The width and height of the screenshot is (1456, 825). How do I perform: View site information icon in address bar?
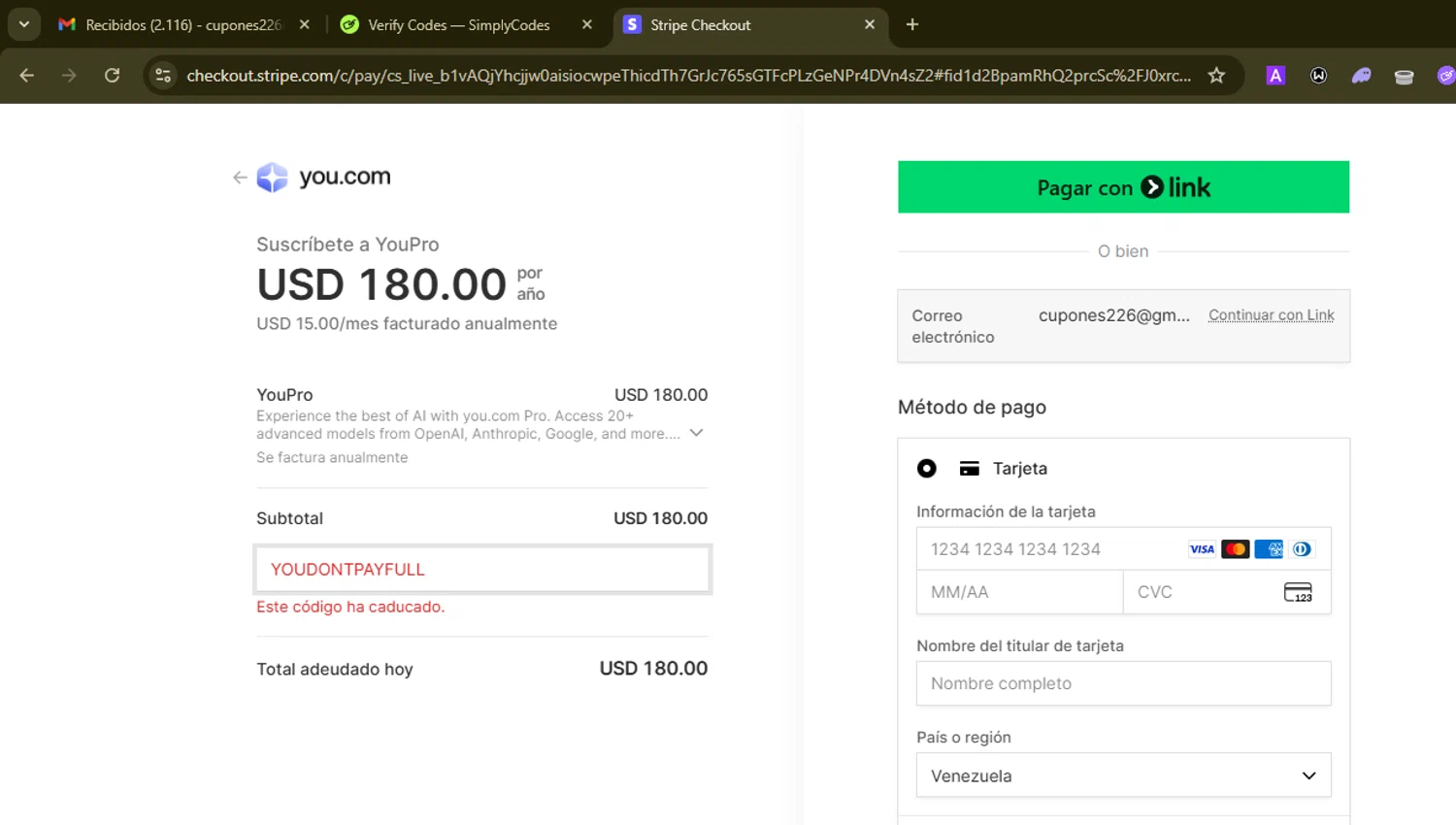(x=163, y=76)
